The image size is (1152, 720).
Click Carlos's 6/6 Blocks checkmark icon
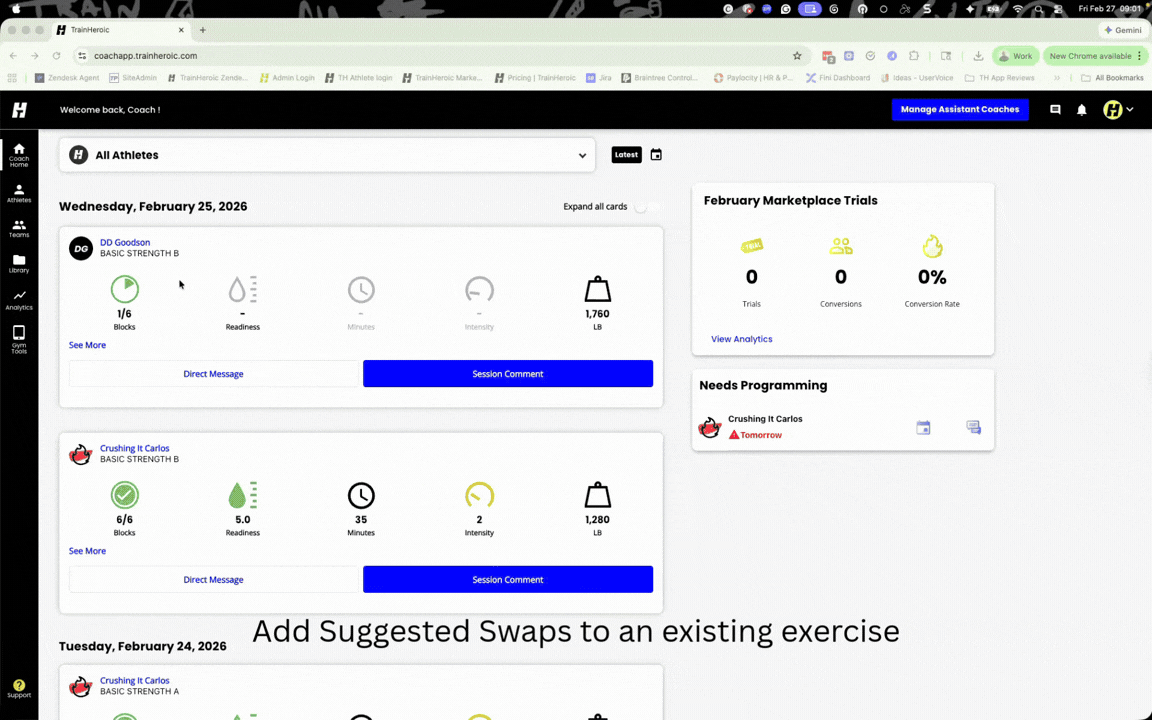pyautogui.click(x=125, y=495)
